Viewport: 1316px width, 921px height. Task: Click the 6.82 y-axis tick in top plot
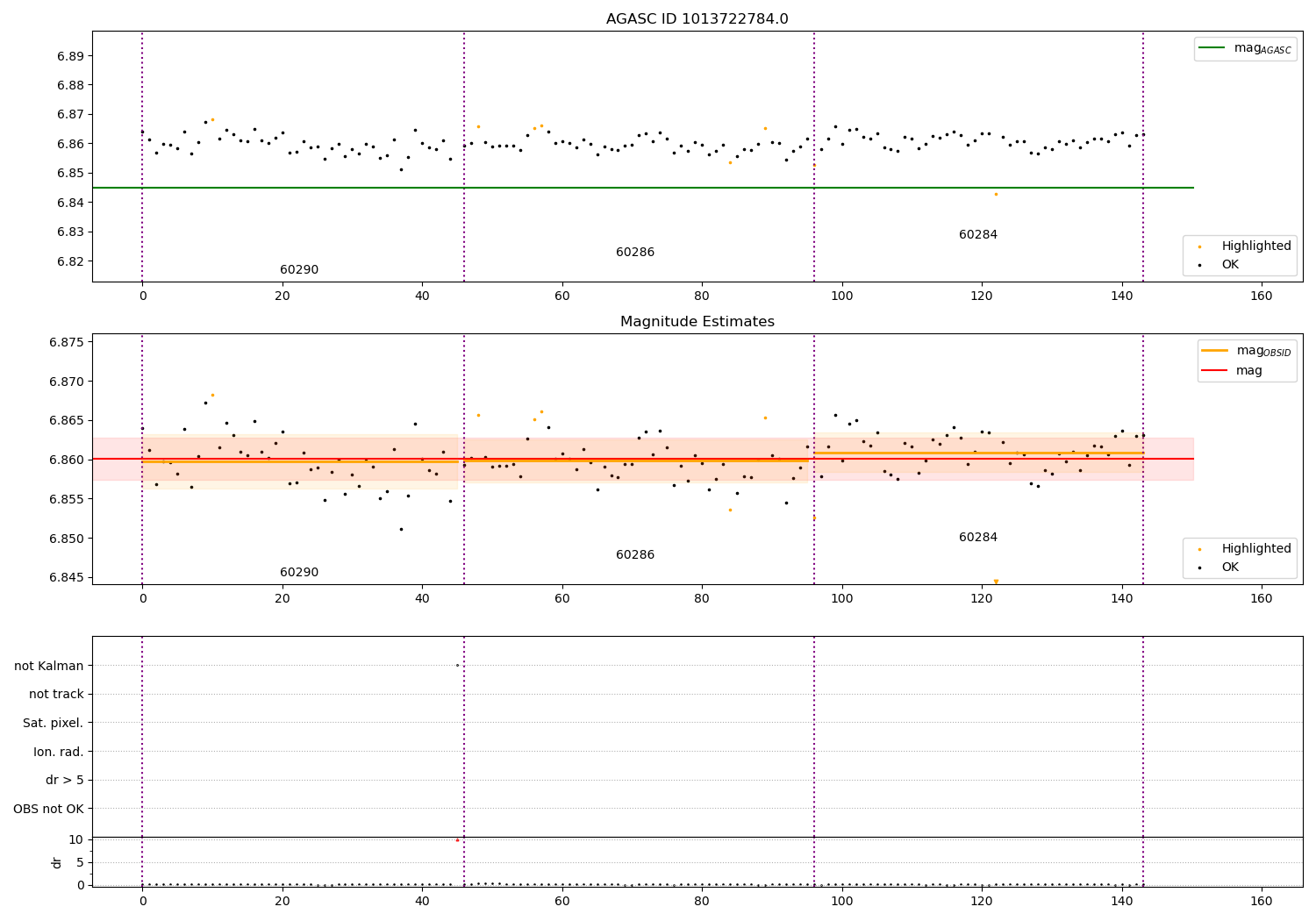point(70,261)
